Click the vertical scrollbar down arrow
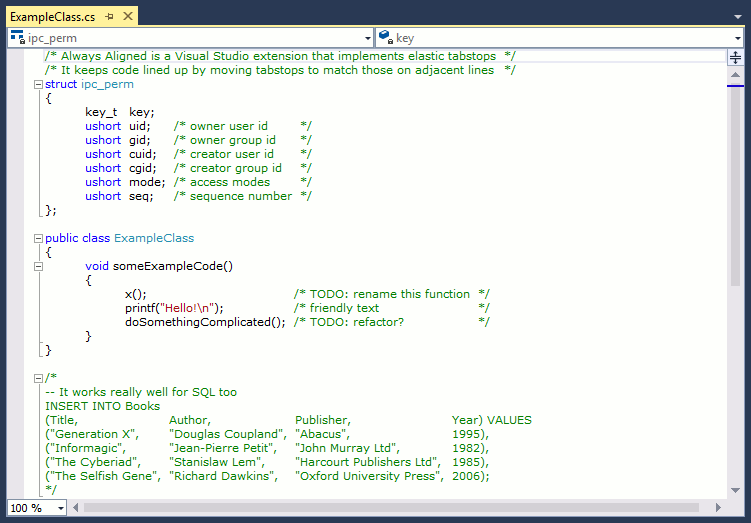 tap(735, 490)
